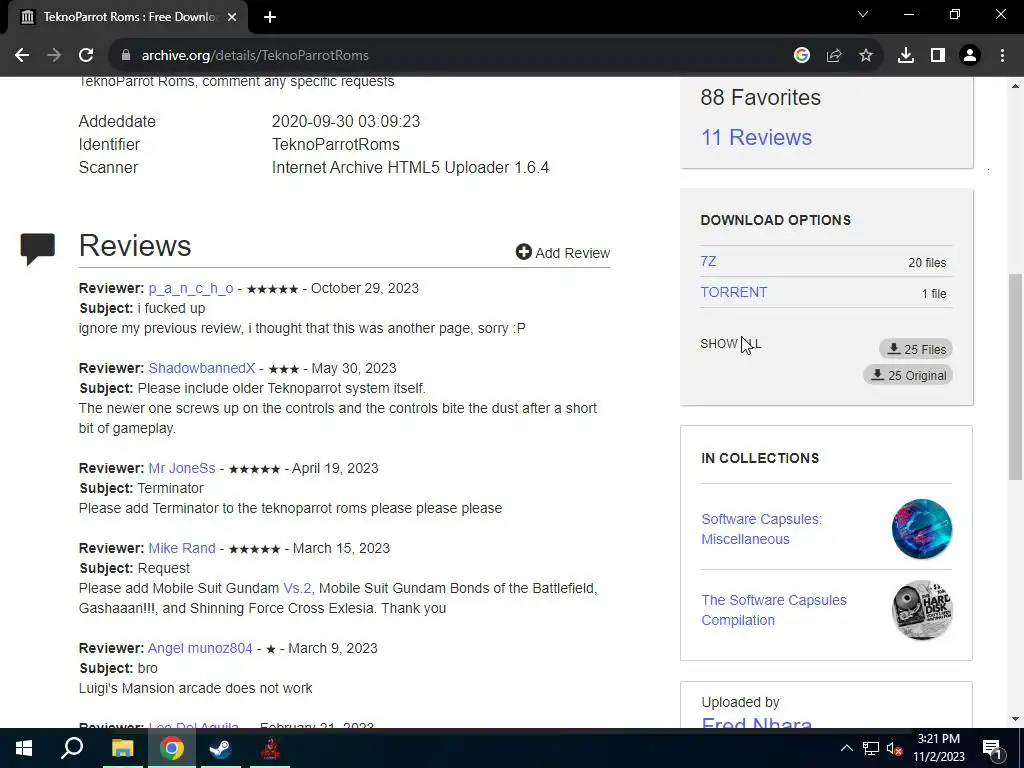The height and width of the screenshot is (768, 1024).
Task: Click the DOWNLOAD OPTIONS heading
Action: click(776, 220)
